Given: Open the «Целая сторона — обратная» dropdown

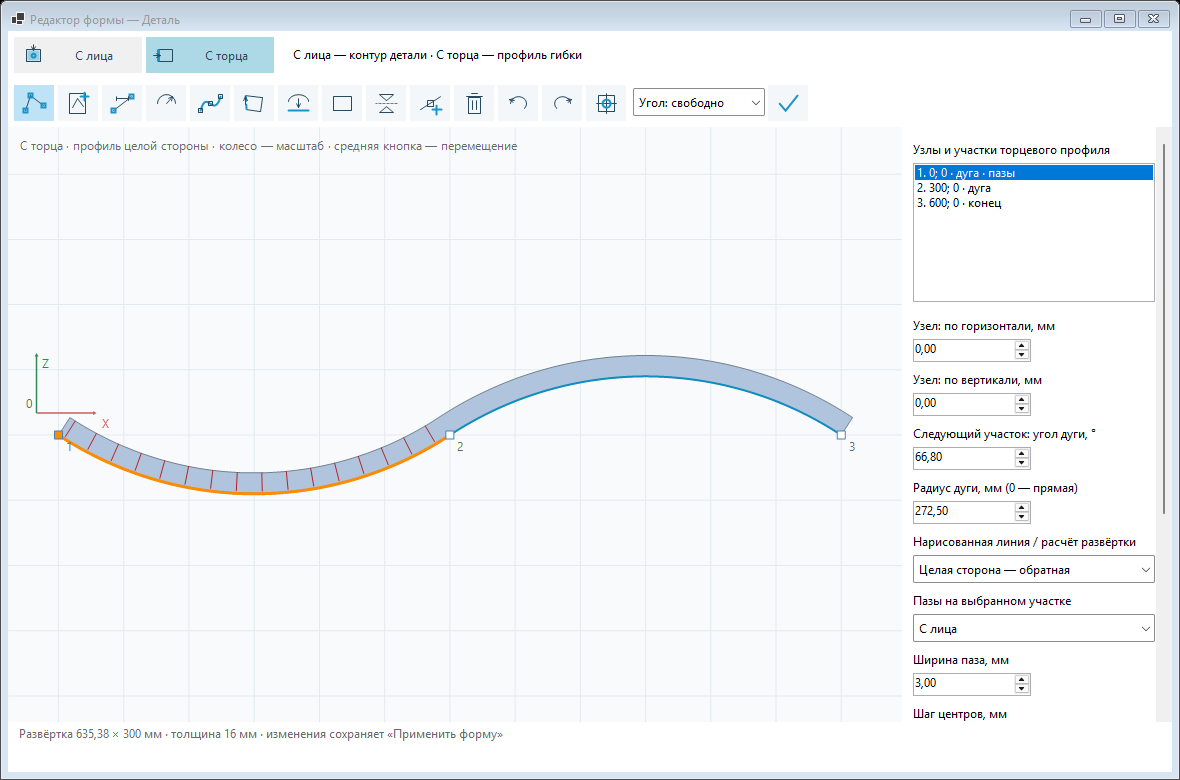Looking at the screenshot, I should point(1033,570).
